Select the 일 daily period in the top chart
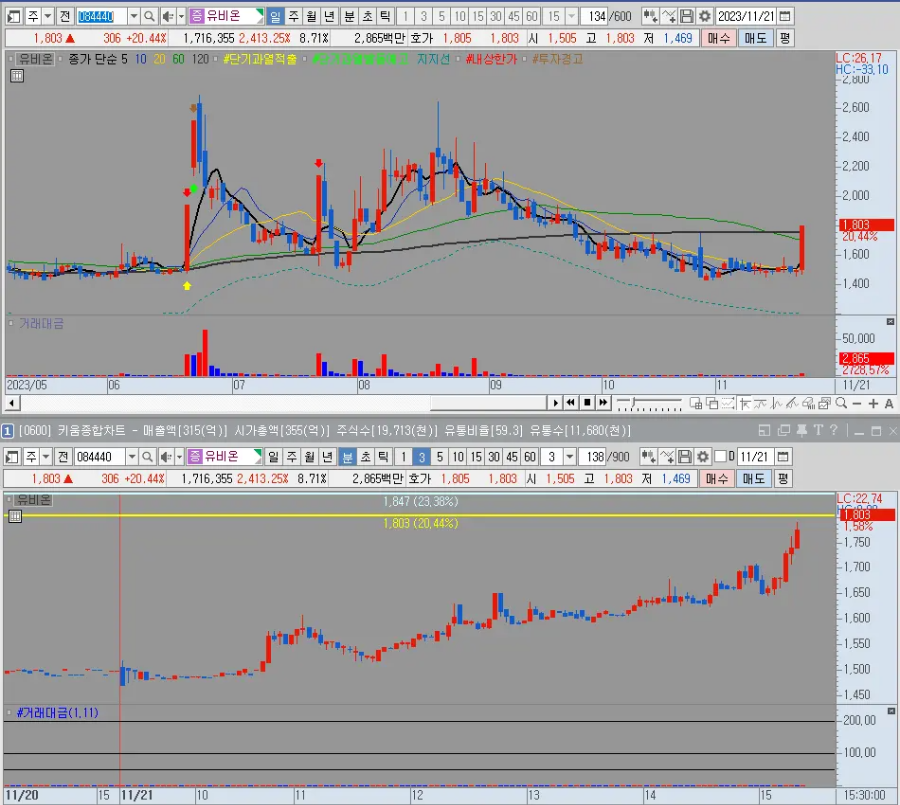This screenshot has width=900, height=805. (276, 16)
